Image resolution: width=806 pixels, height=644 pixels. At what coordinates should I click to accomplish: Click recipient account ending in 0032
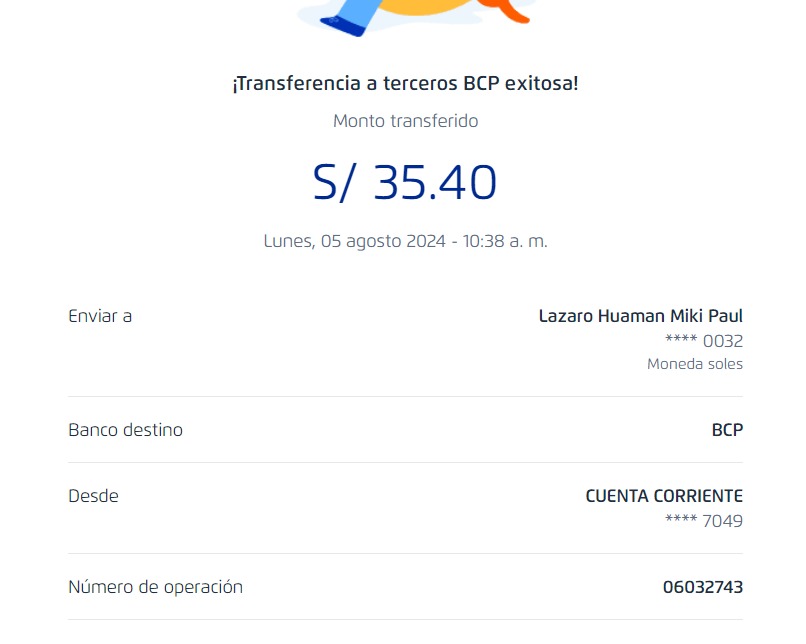click(x=703, y=341)
